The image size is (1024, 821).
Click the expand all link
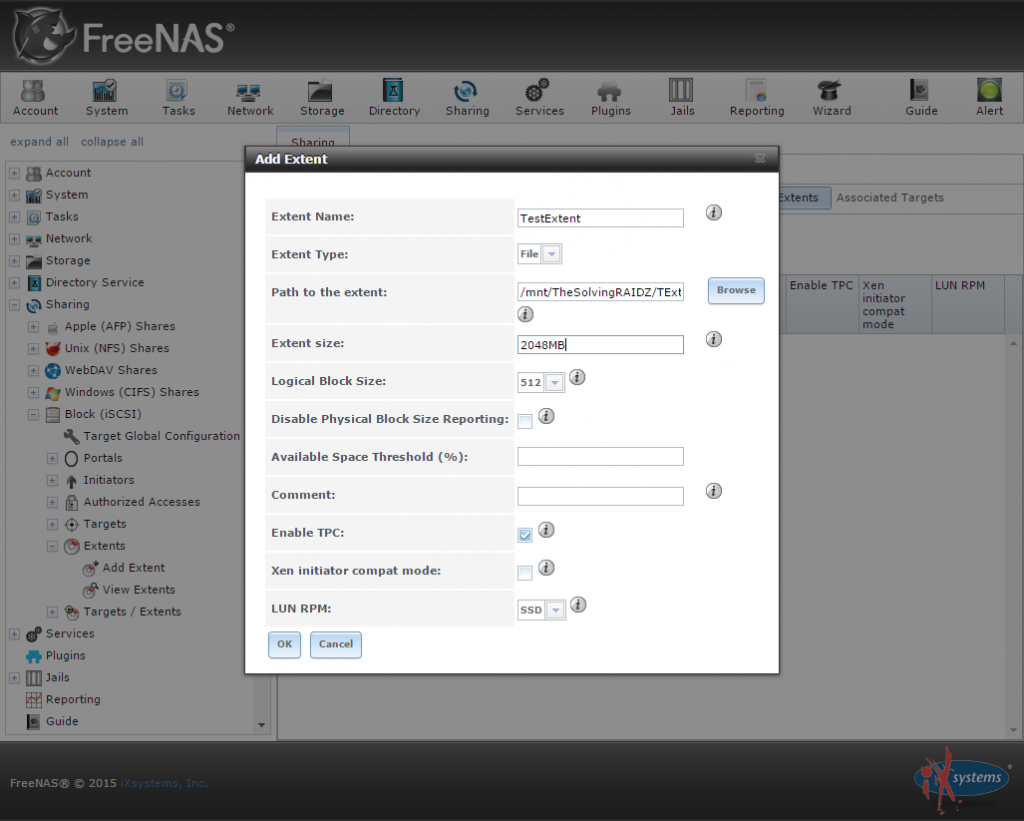pyautogui.click(x=39, y=141)
